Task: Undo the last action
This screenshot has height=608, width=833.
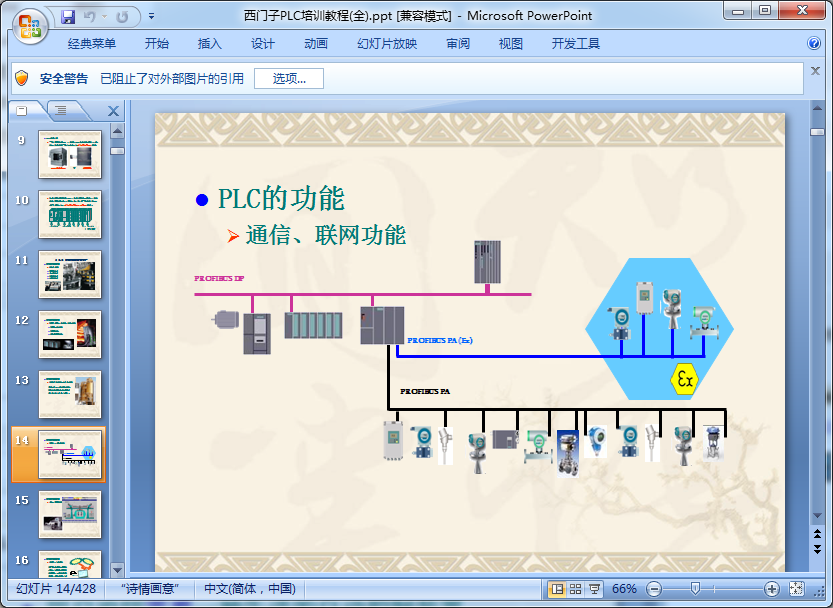Action: pos(90,17)
